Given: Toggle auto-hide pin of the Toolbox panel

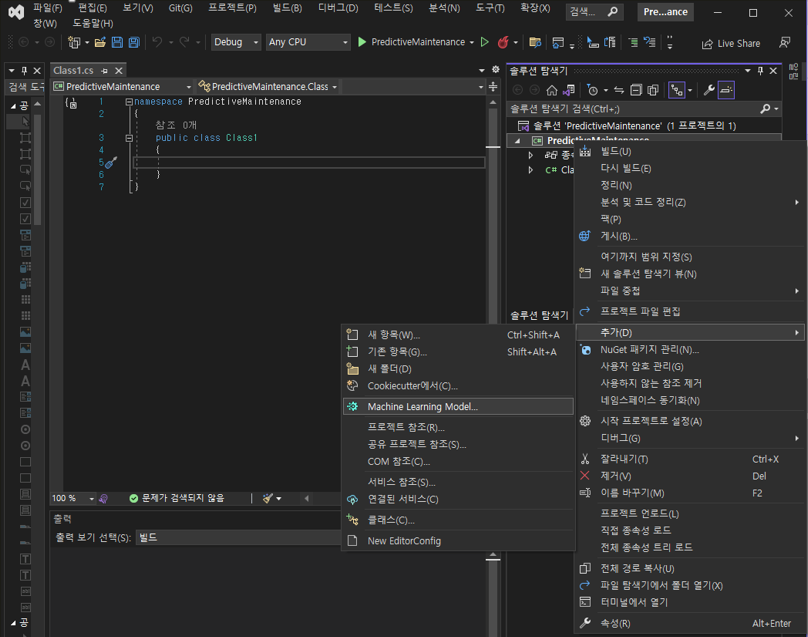Looking at the screenshot, I should click(24, 71).
